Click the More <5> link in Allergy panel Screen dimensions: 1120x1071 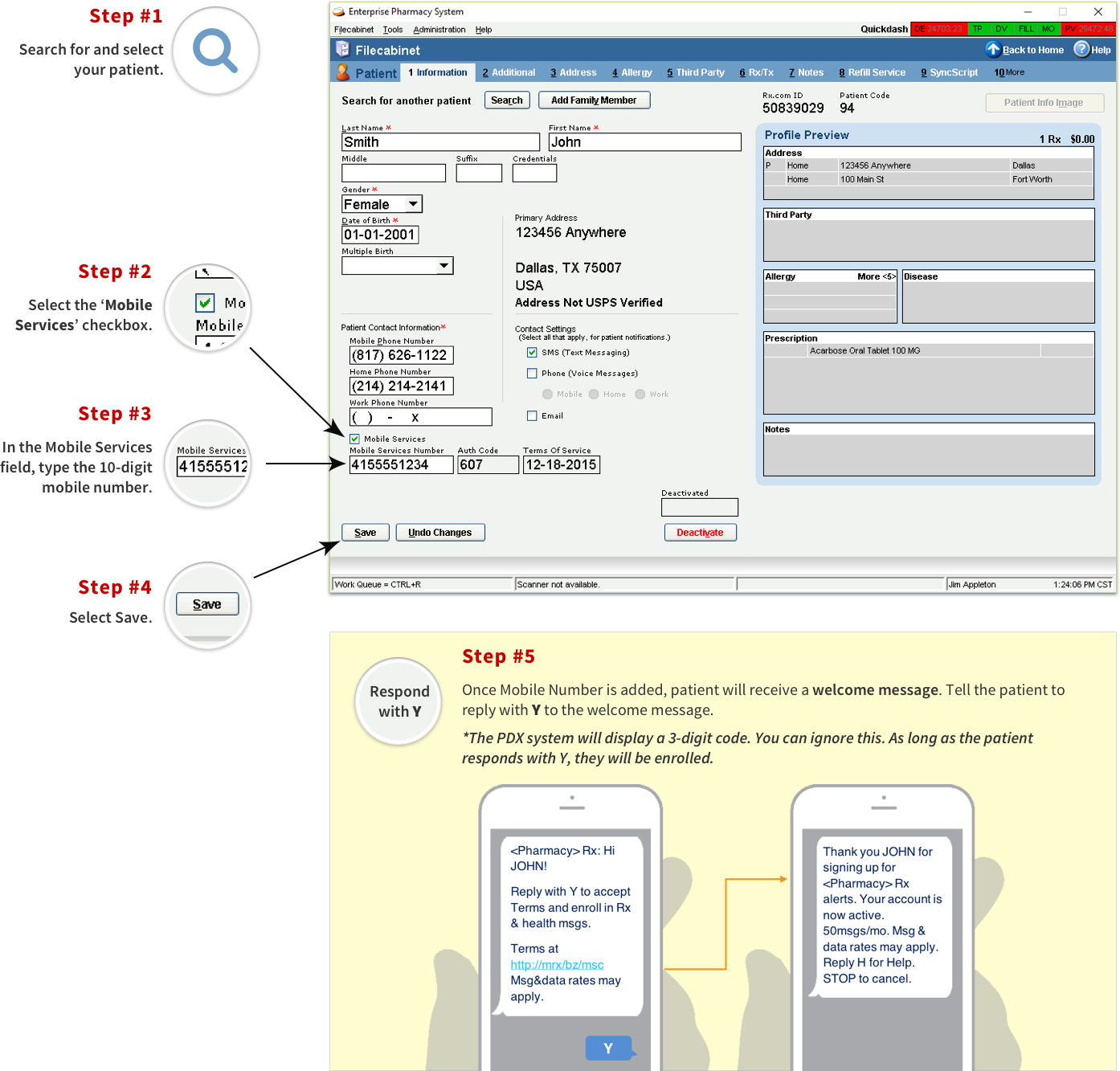click(x=877, y=276)
